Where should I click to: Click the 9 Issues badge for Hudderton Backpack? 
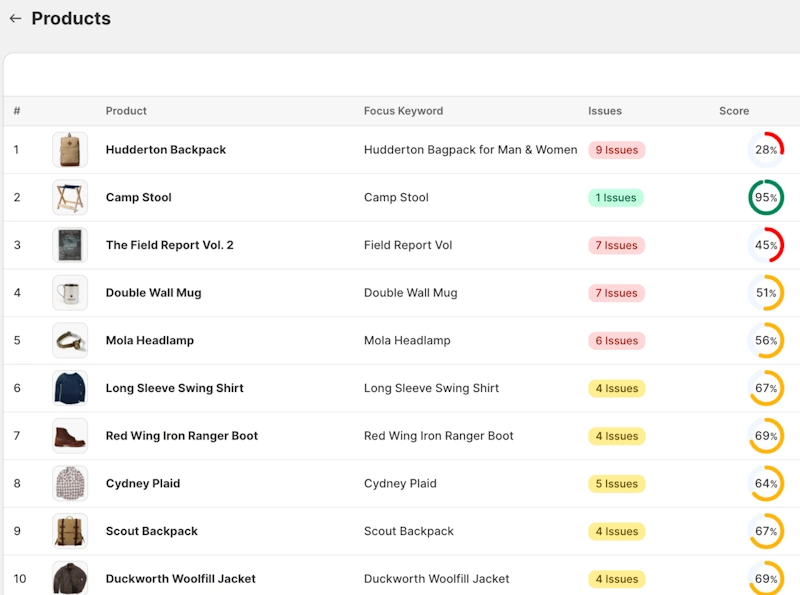click(x=616, y=150)
